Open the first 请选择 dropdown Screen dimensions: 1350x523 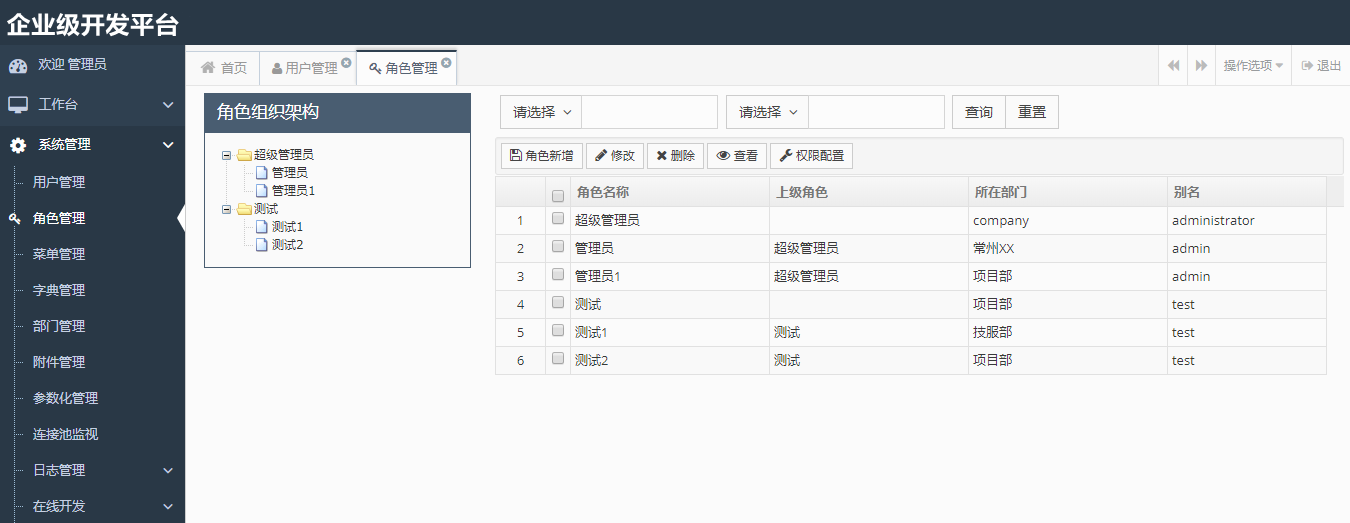coord(541,112)
